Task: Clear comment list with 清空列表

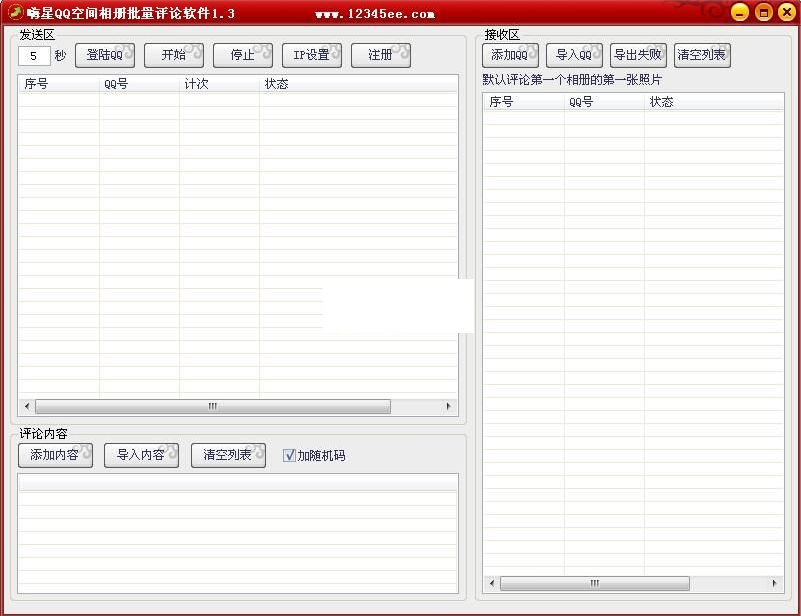Action: click(228, 455)
